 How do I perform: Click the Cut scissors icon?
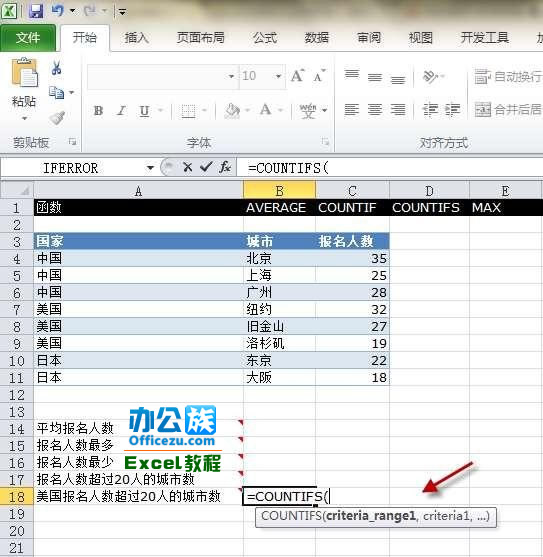point(56,67)
